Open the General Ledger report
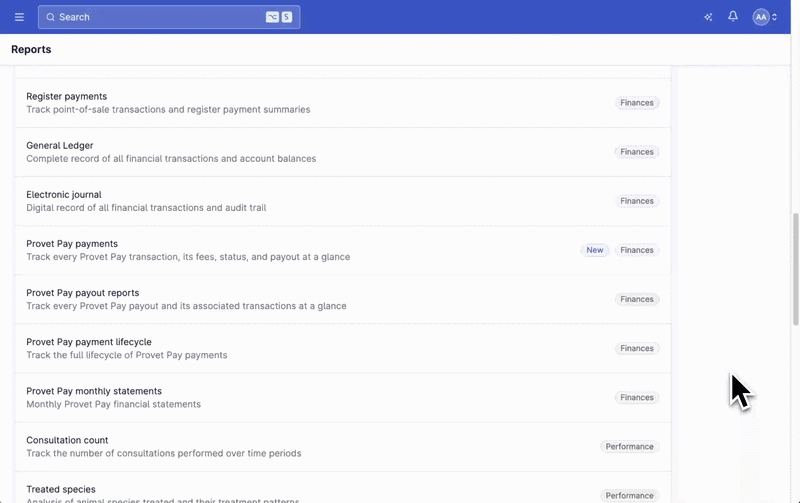The image size is (800, 503). coord(343,152)
